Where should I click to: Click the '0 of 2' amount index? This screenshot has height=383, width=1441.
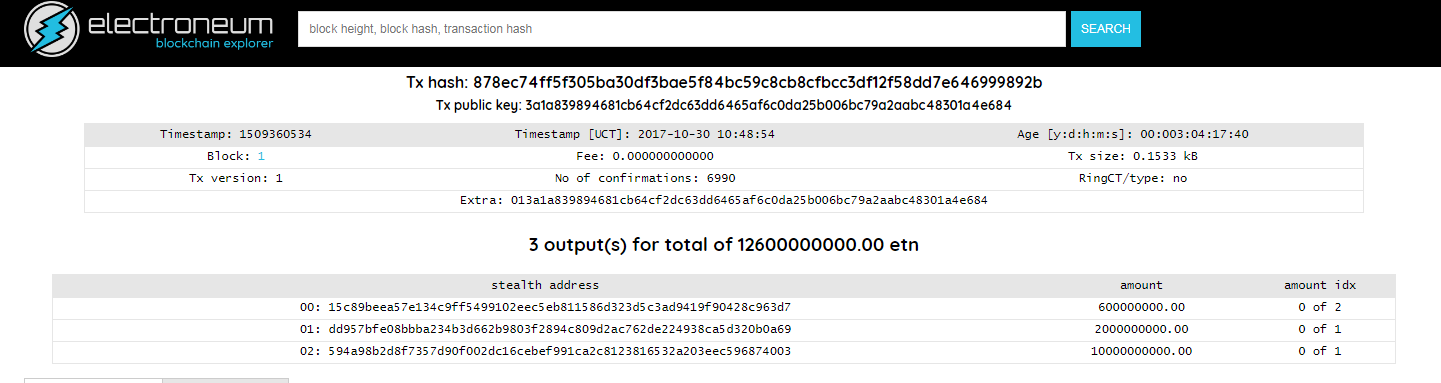pos(1320,307)
